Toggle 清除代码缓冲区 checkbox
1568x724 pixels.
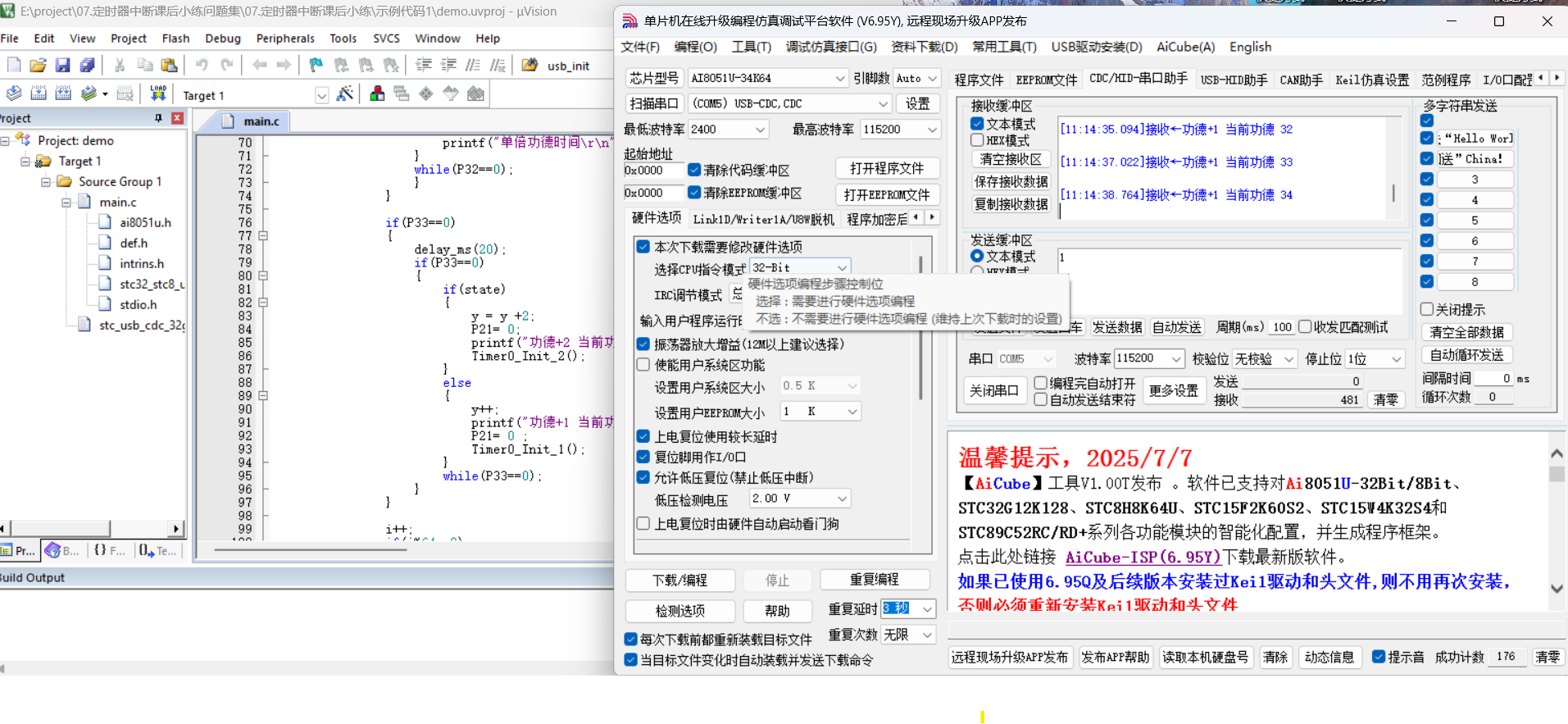click(694, 170)
